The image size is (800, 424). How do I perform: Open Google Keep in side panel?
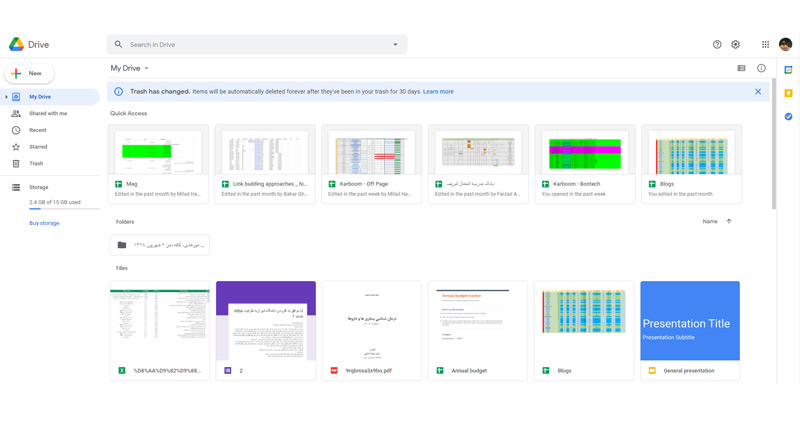pyautogui.click(x=789, y=93)
